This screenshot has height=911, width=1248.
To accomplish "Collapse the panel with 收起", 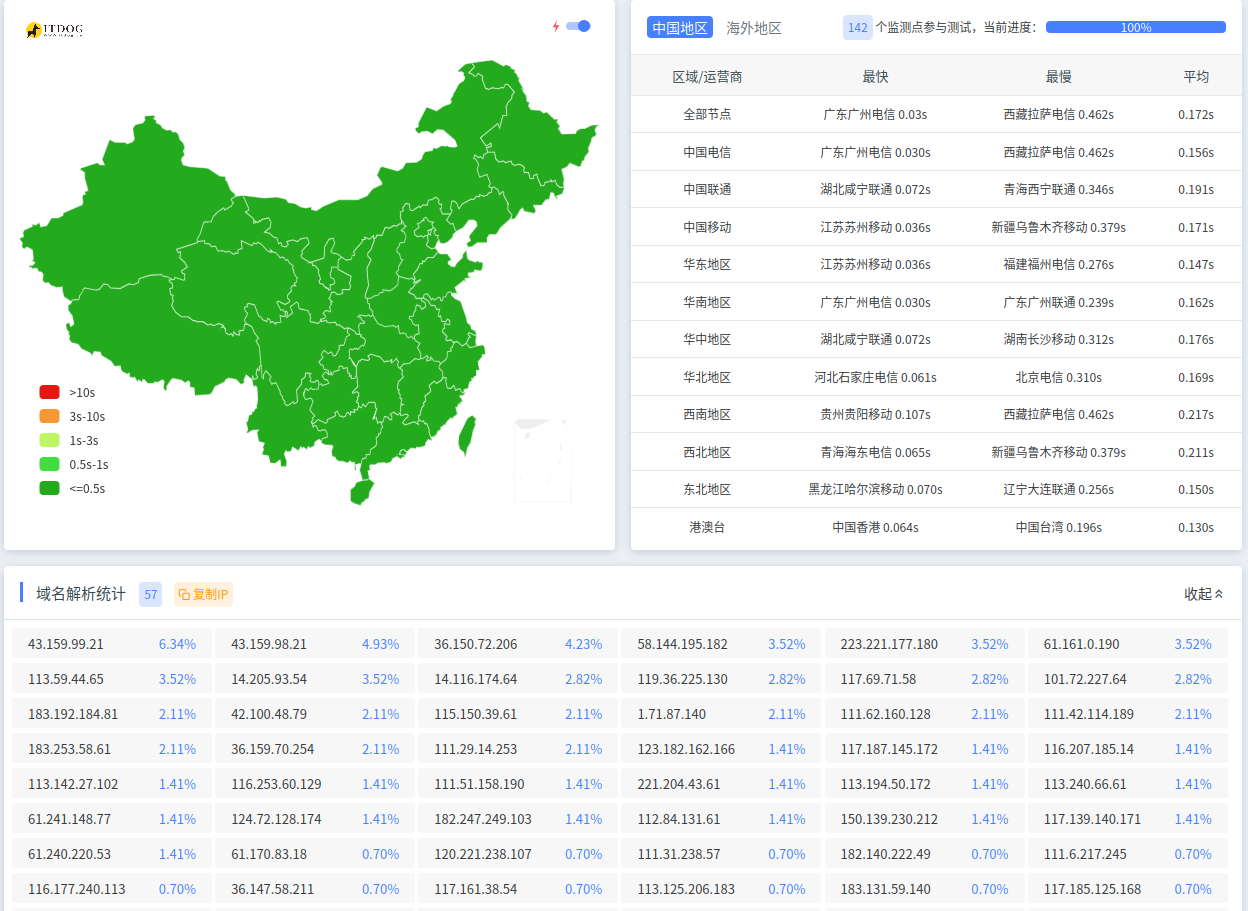I will coord(1203,594).
